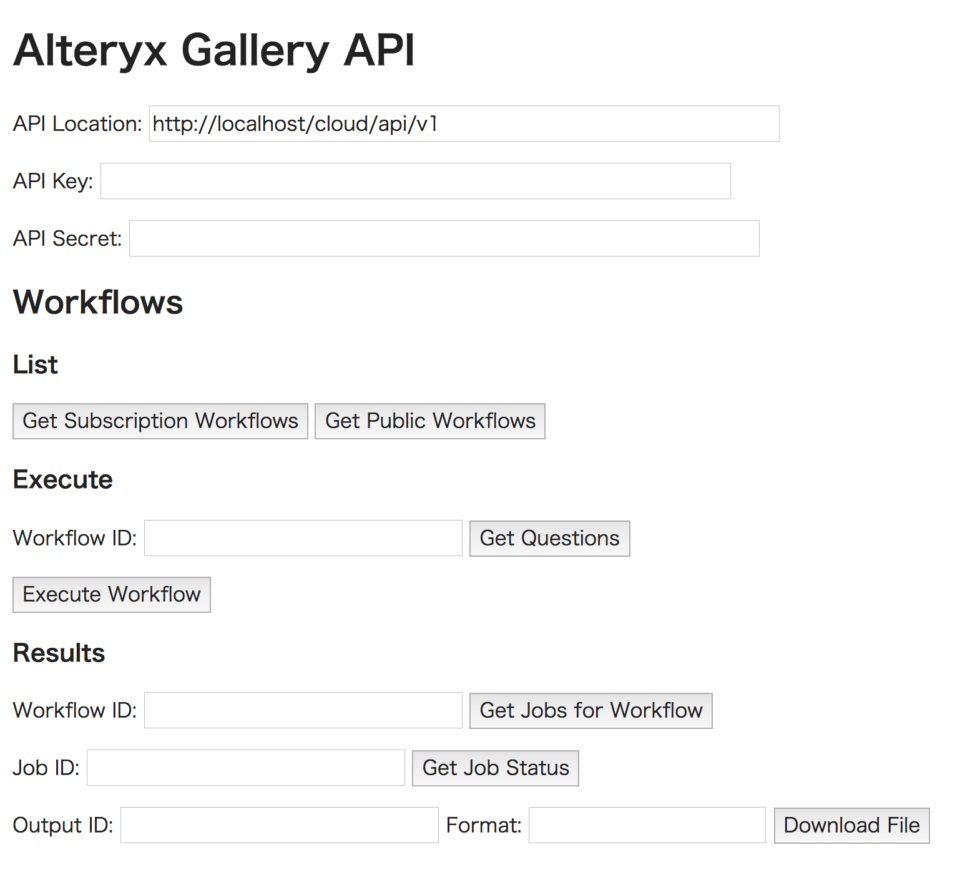
Task: Click inside the Output ID field
Action: [x=279, y=824]
